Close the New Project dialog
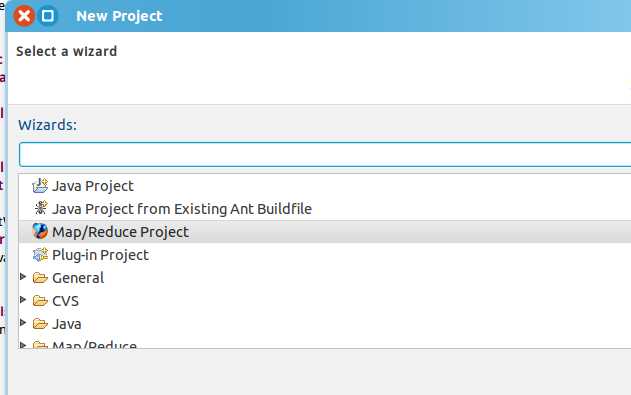Screen dimensions: 631x395 (x=24, y=16)
